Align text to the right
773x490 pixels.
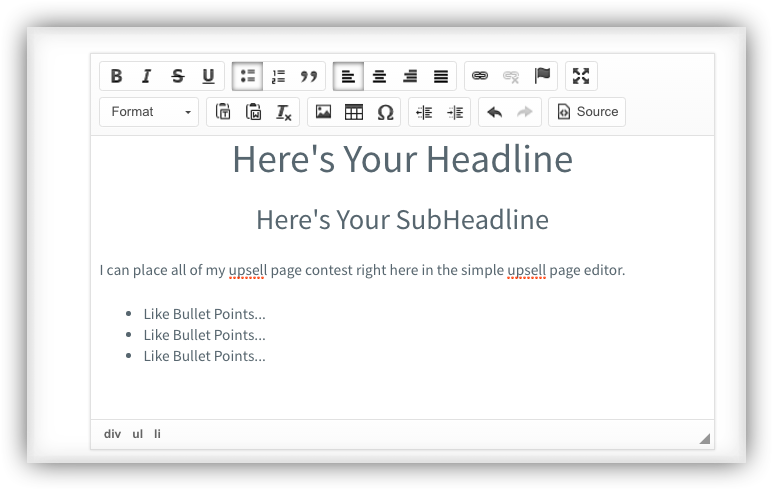click(410, 76)
